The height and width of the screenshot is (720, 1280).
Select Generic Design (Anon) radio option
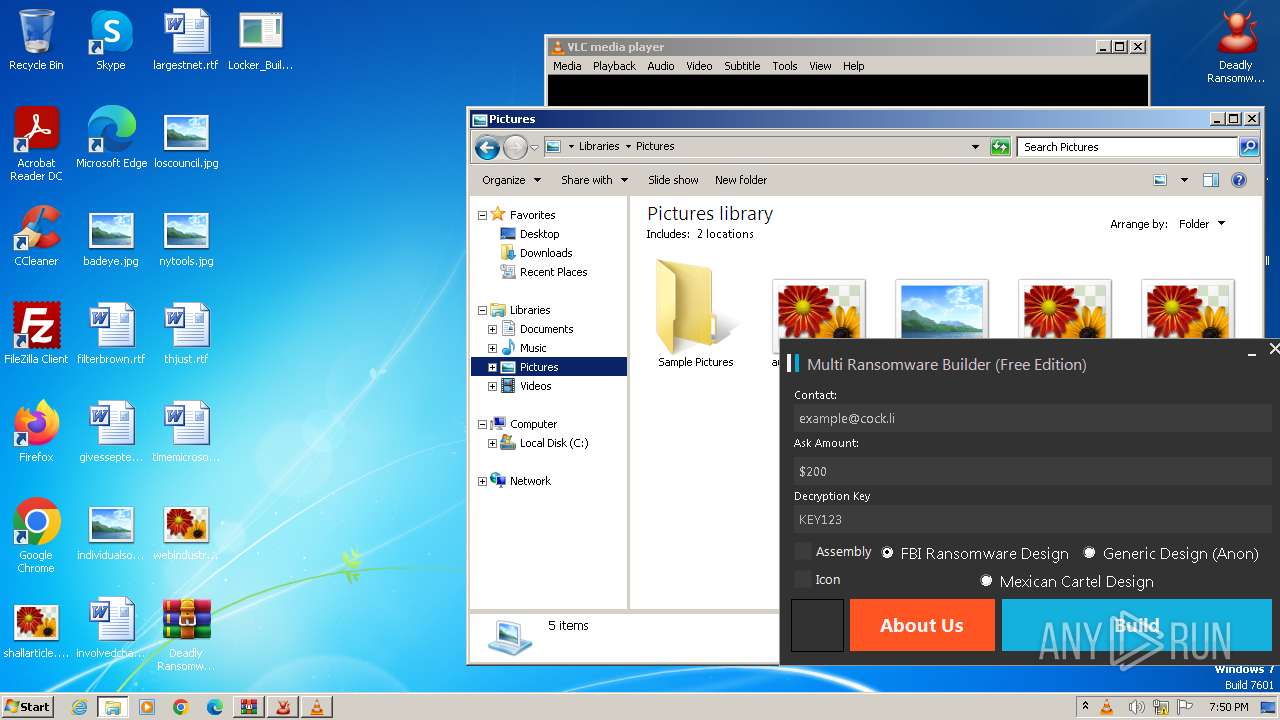[1090, 553]
